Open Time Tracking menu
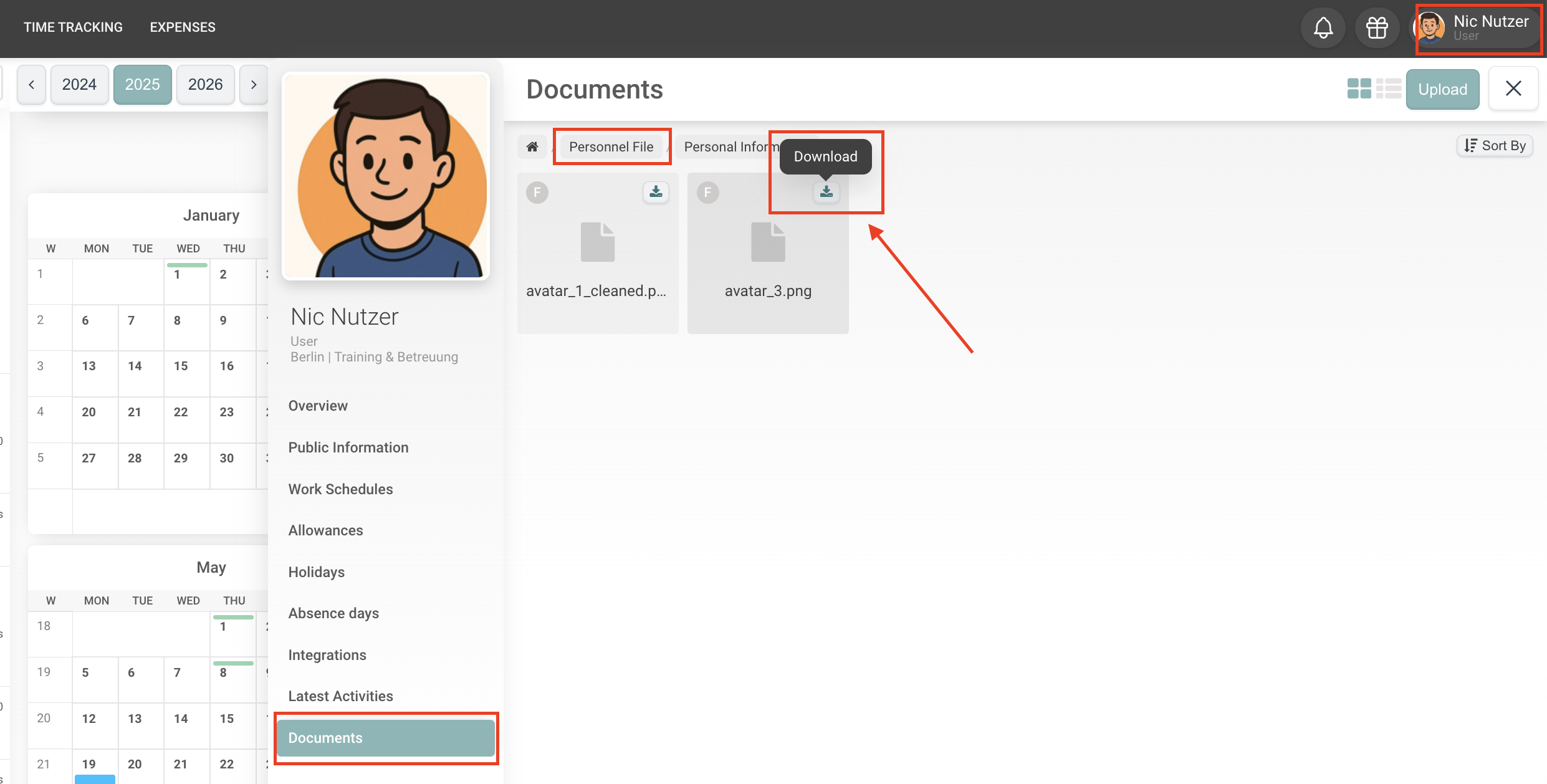The image size is (1547, 784). 73,27
